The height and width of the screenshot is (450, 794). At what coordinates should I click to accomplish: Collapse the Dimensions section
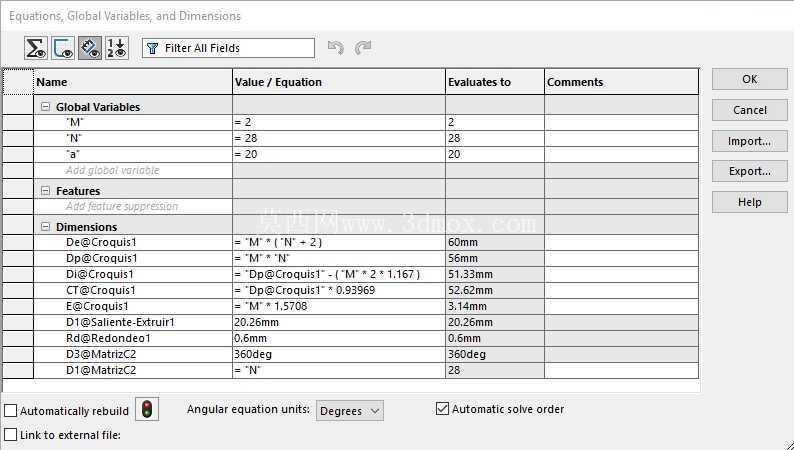(x=46, y=227)
